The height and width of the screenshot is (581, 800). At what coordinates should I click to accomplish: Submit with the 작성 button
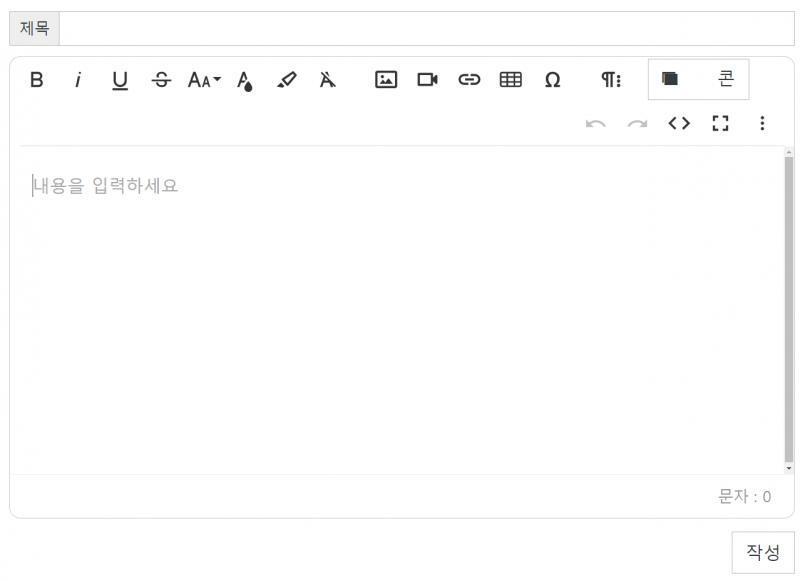763,552
